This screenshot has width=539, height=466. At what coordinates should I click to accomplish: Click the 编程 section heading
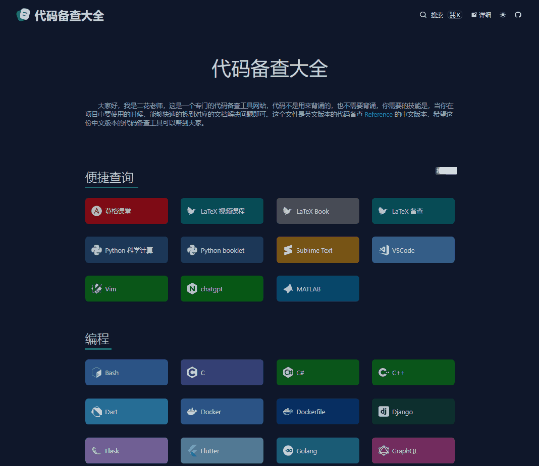pos(97,339)
